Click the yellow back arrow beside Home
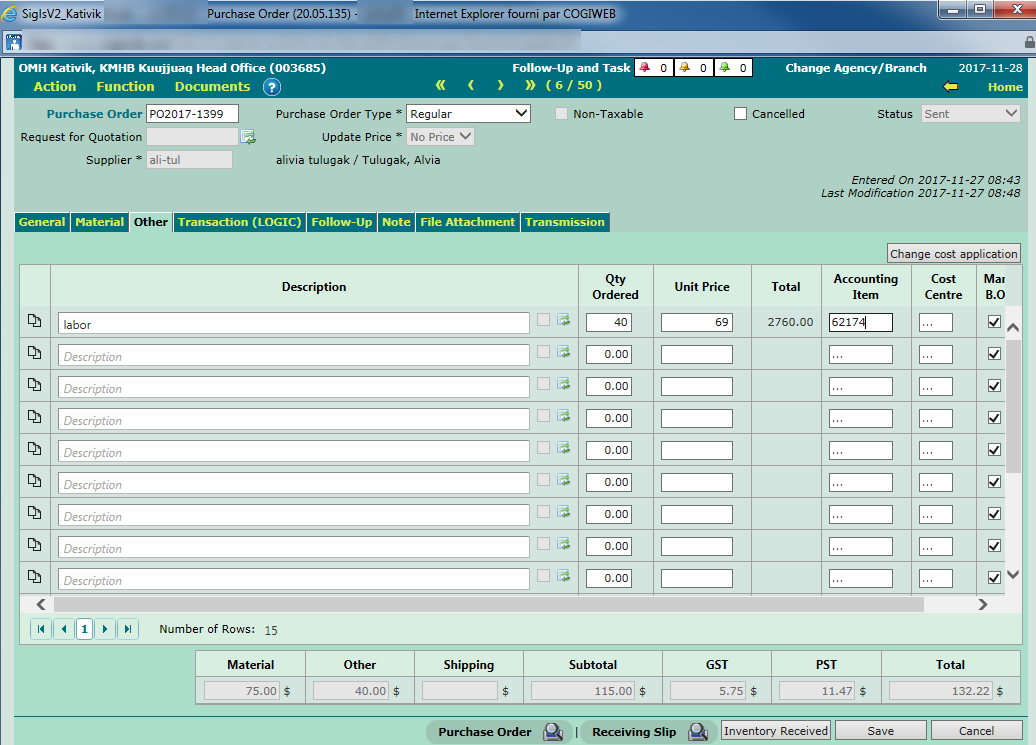The height and width of the screenshot is (745, 1036). point(950,87)
